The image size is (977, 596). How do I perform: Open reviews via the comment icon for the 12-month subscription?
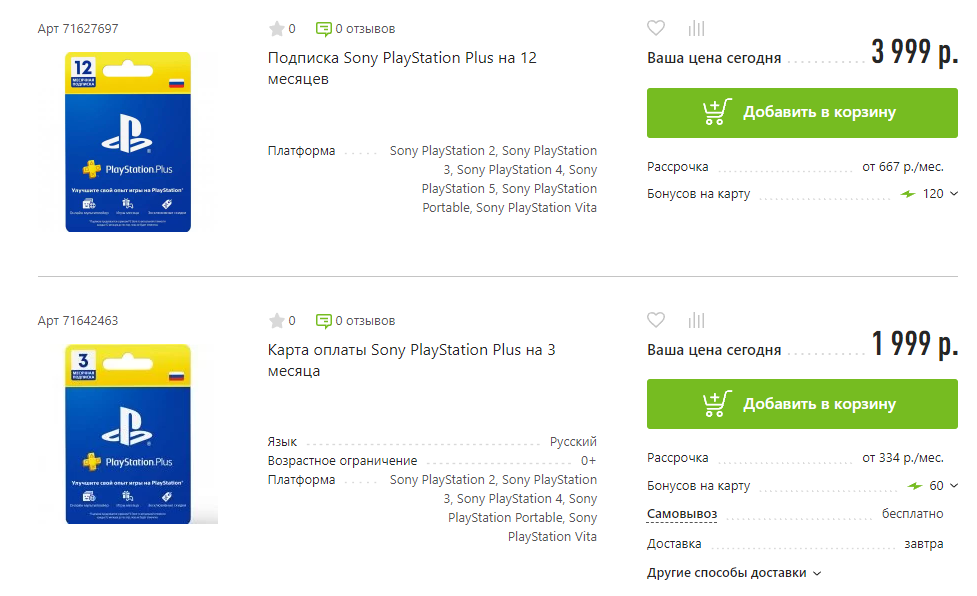(323, 29)
